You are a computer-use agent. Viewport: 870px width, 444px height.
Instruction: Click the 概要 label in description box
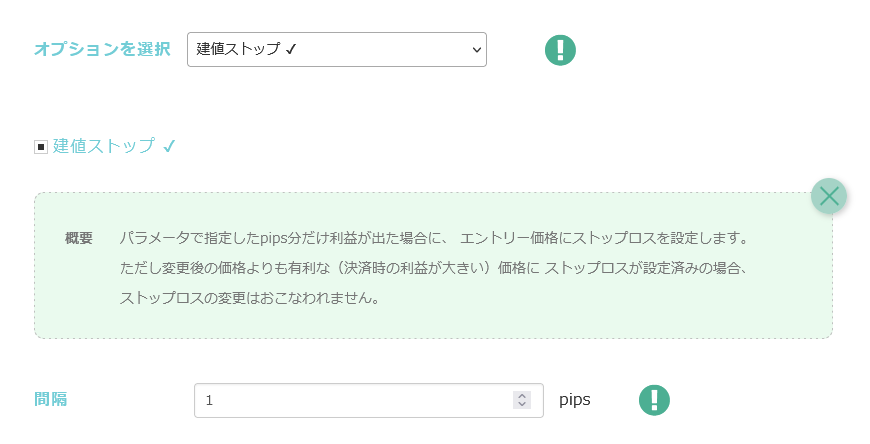(x=79, y=238)
